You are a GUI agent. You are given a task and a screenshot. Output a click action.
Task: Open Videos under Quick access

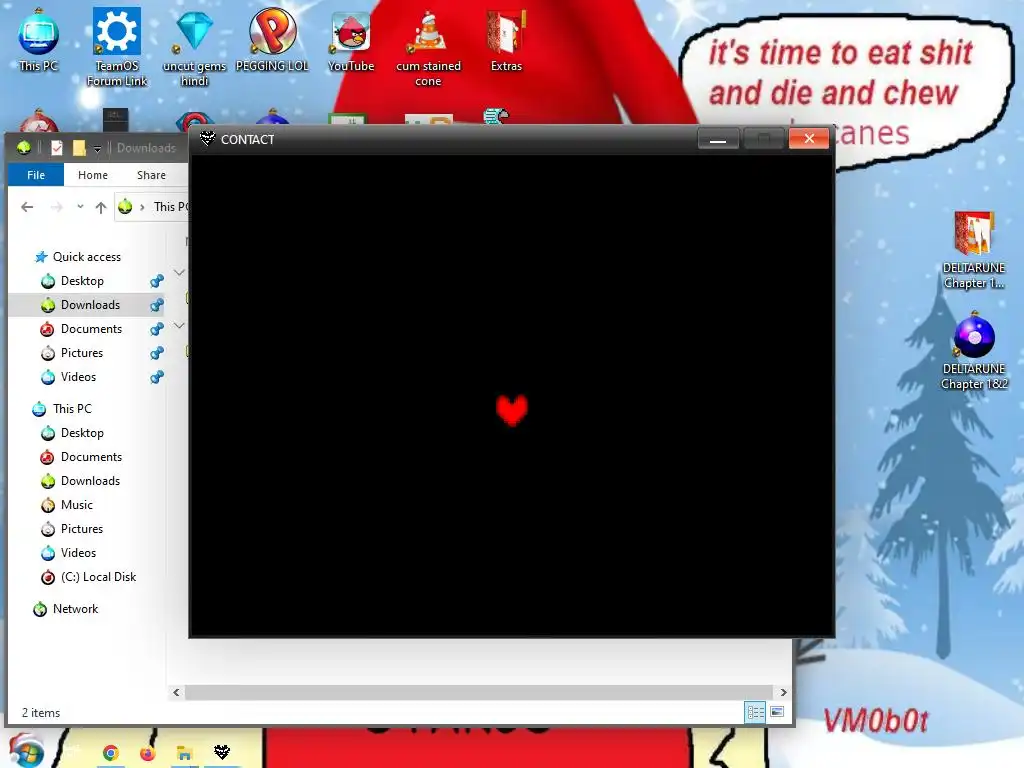pos(78,377)
